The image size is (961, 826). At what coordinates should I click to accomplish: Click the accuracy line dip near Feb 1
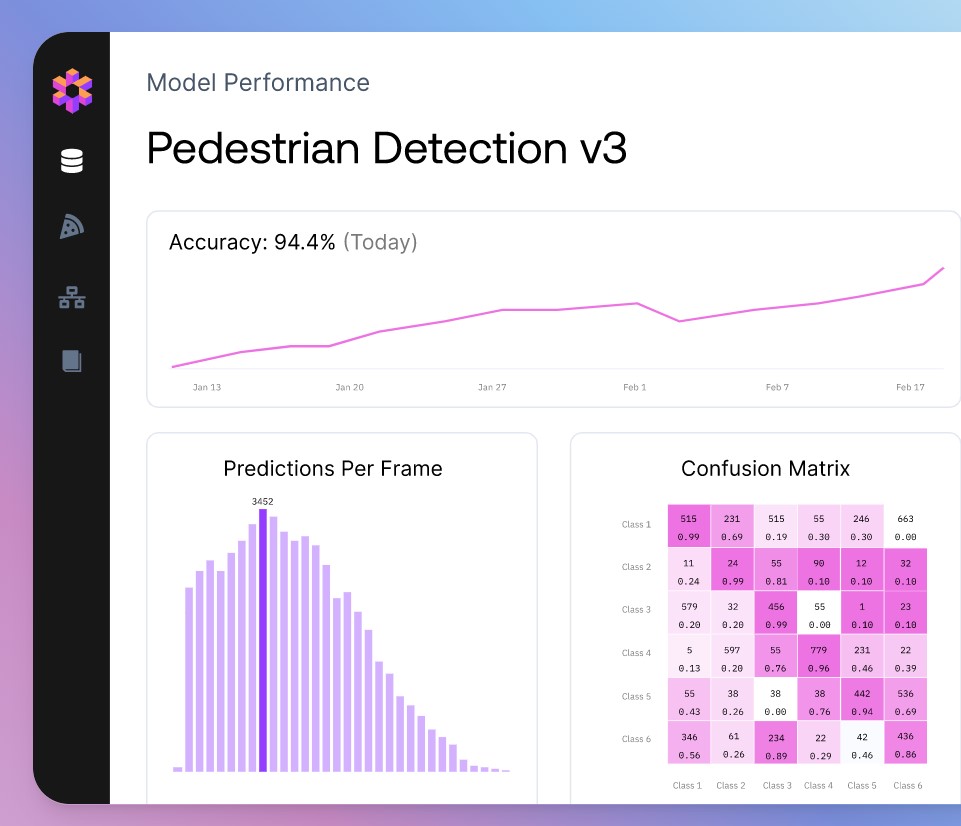(x=679, y=320)
